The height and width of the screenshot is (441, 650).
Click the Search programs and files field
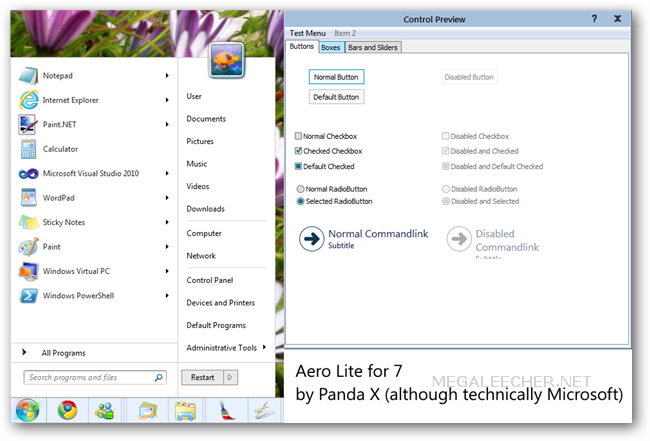coord(95,378)
